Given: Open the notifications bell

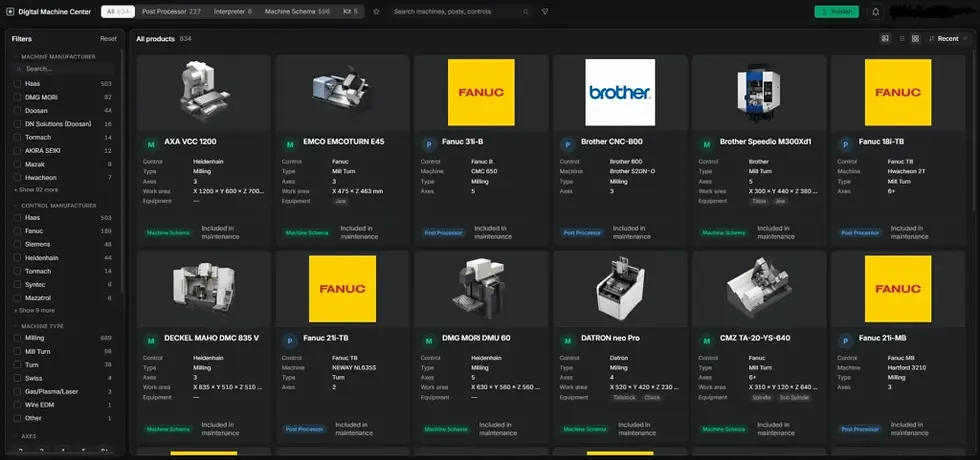Looking at the screenshot, I should (876, 12).
